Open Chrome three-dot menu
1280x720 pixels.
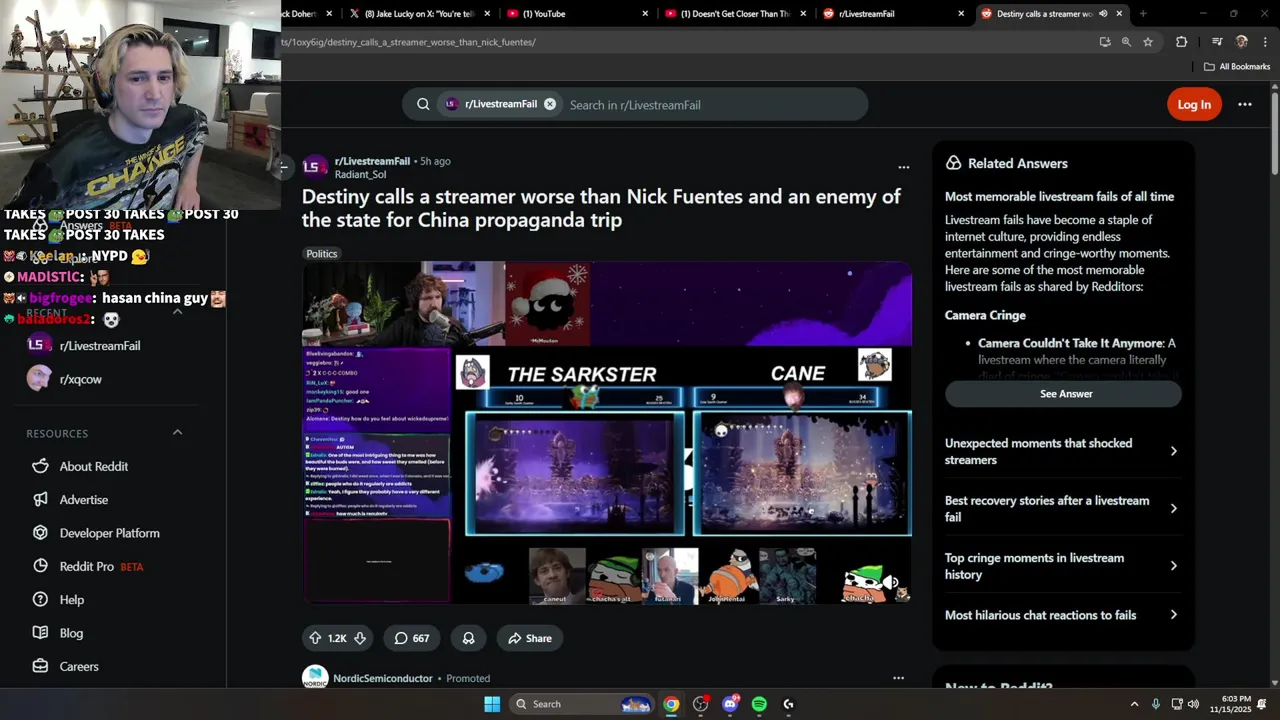point(1265,42)
